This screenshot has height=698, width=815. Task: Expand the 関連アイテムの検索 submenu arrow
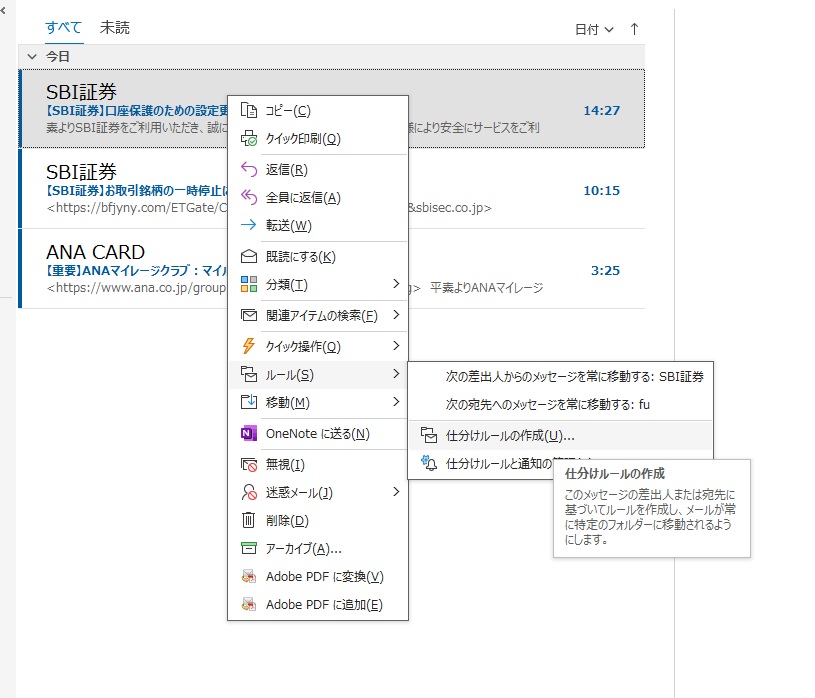397,314
